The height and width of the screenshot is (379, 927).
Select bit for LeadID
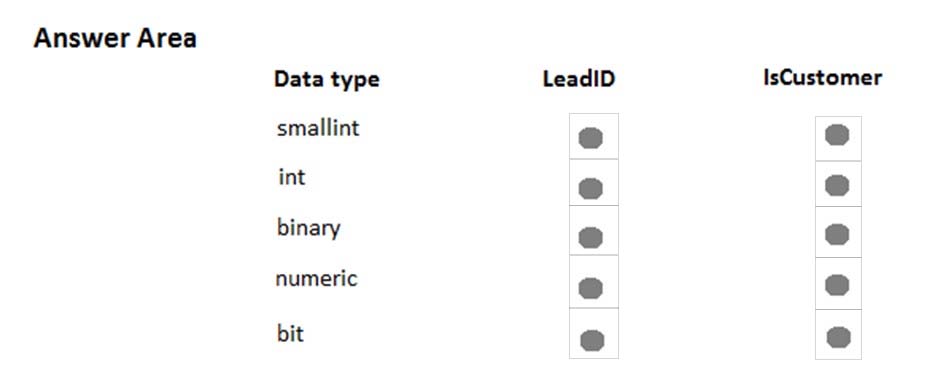[592, 341]
